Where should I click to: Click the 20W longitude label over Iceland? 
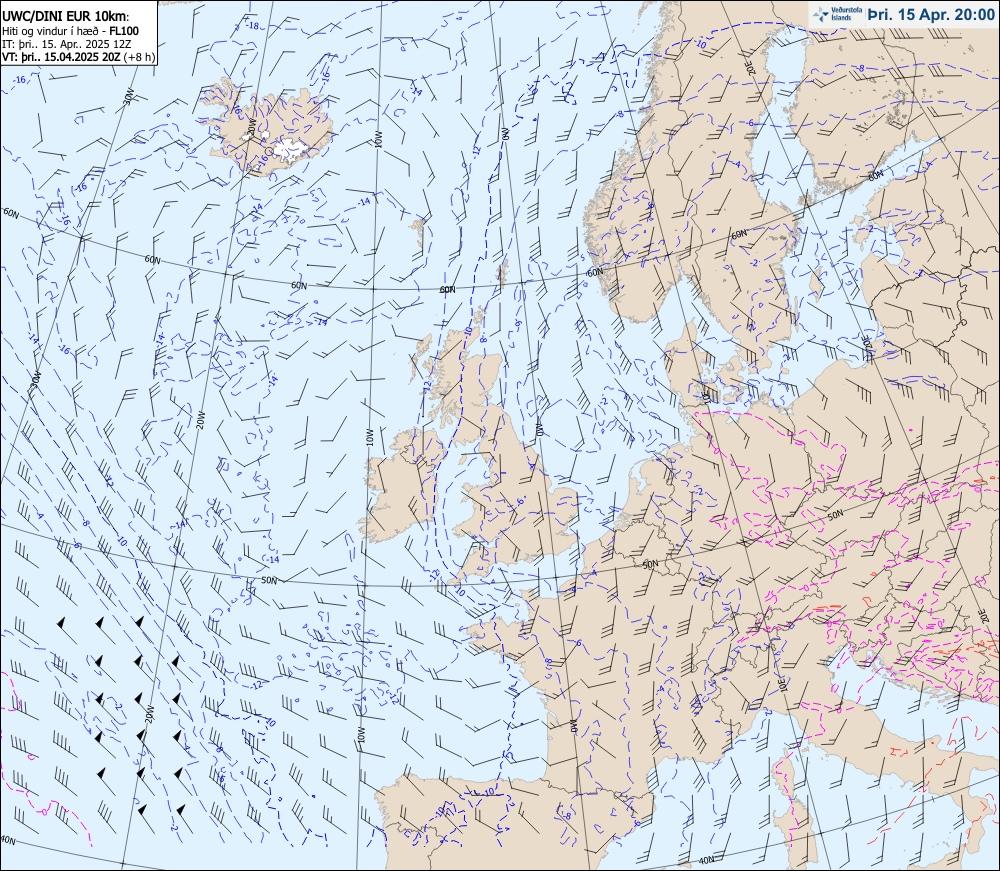click(x=251, y=126)
